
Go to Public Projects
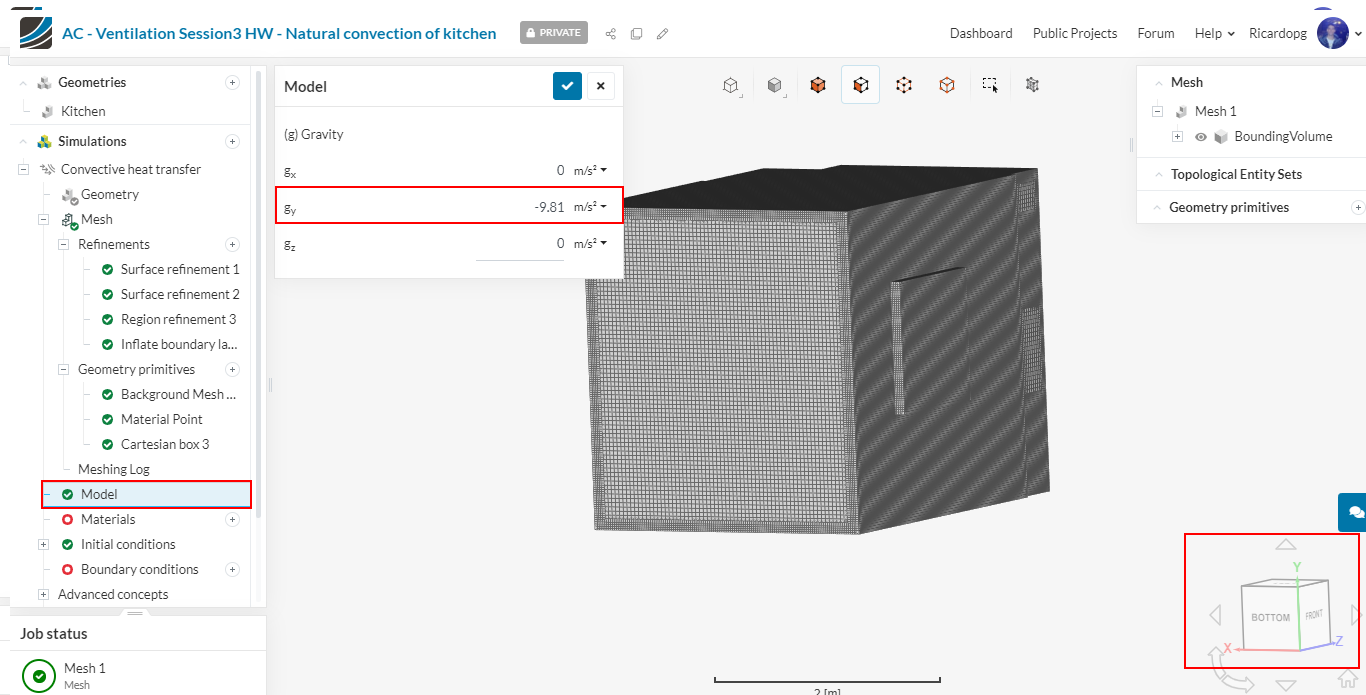[1075, 33]
